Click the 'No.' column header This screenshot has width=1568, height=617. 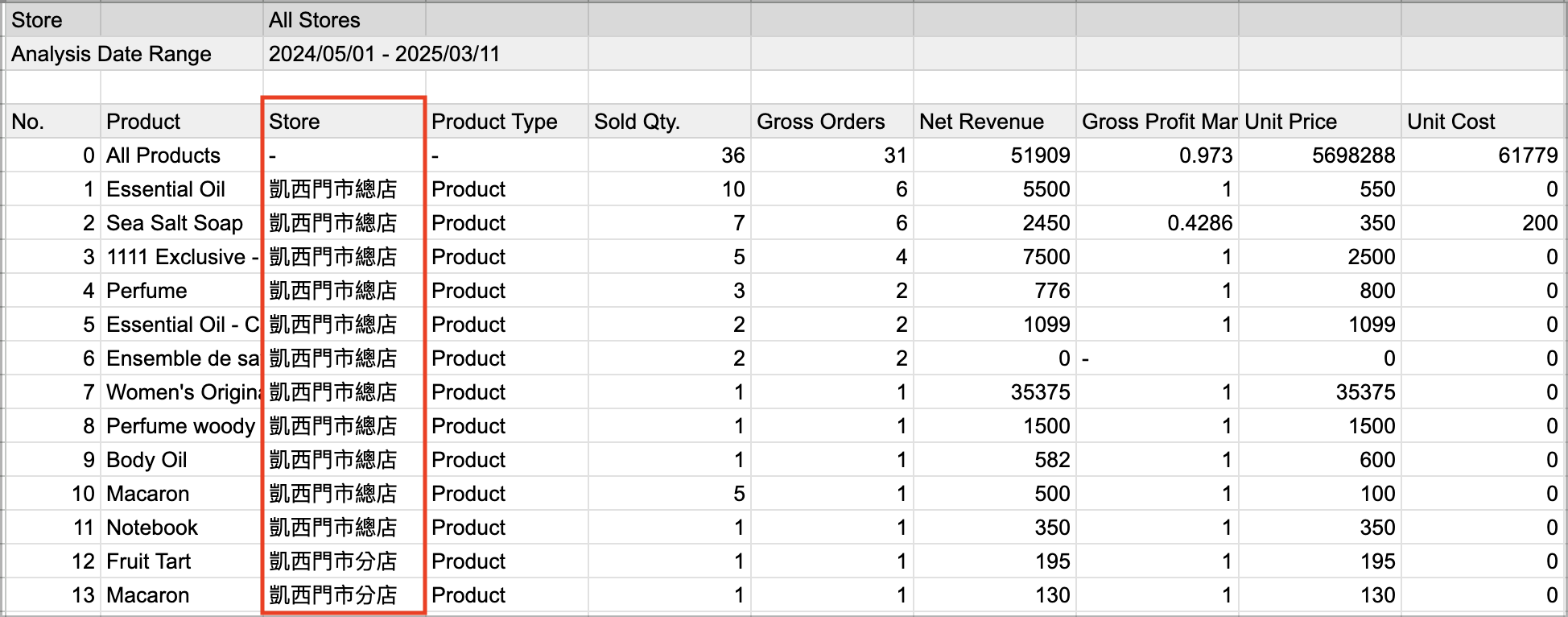pyautogui.click(x=53, y=122)
